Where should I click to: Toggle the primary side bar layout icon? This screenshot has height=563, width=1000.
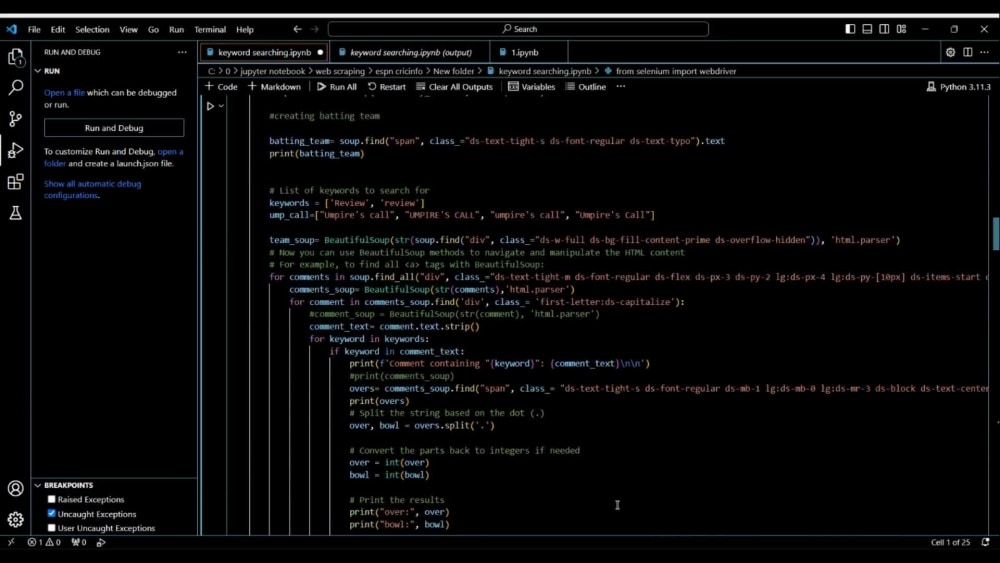click(850, 29)
